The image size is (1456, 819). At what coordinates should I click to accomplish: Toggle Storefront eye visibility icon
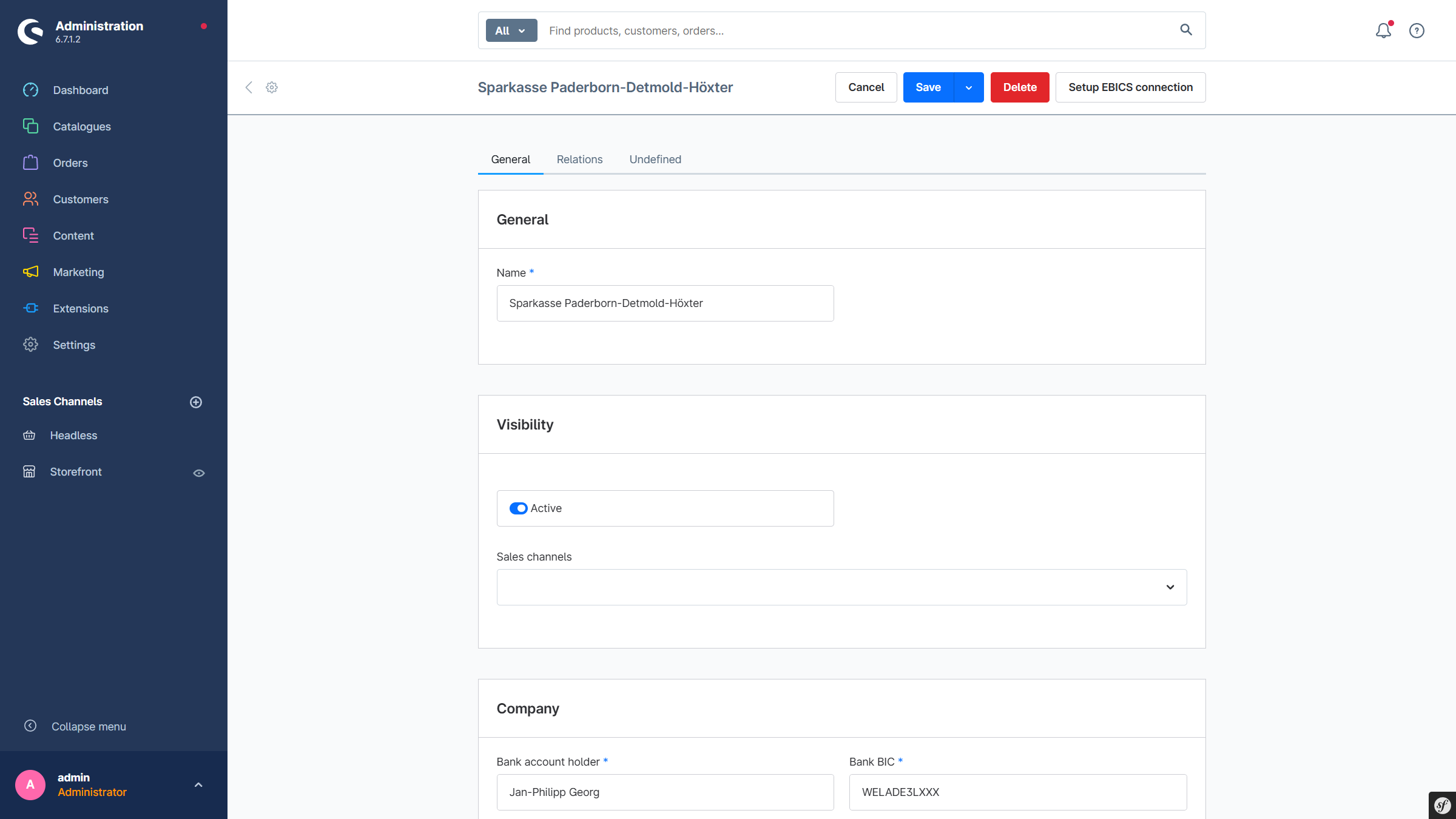[198, 473]
